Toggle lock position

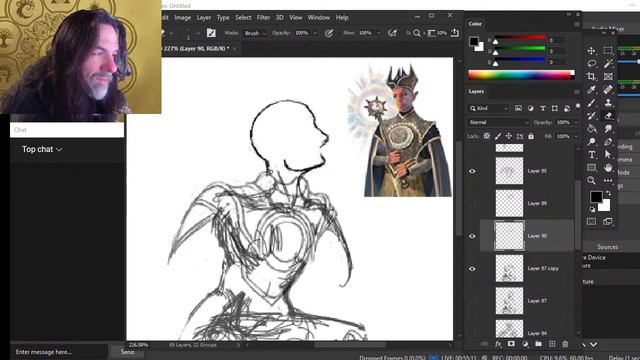tap(509, 136)
